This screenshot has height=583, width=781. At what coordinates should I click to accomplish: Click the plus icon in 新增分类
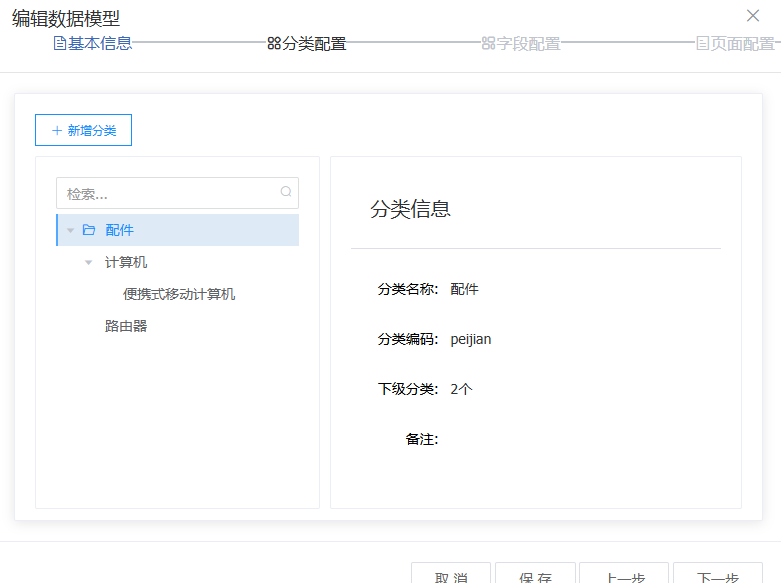coord(57,131)
